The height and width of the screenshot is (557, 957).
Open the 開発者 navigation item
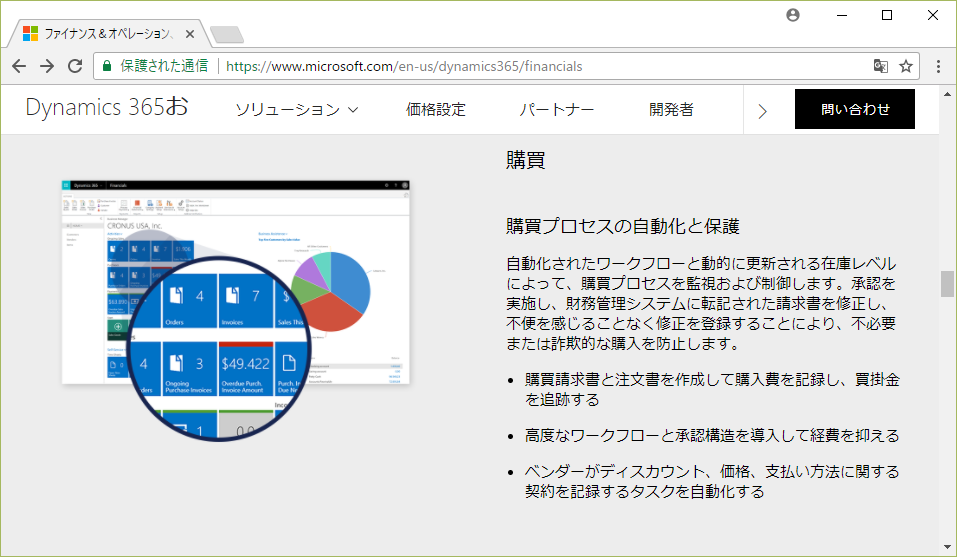(671, 110)
